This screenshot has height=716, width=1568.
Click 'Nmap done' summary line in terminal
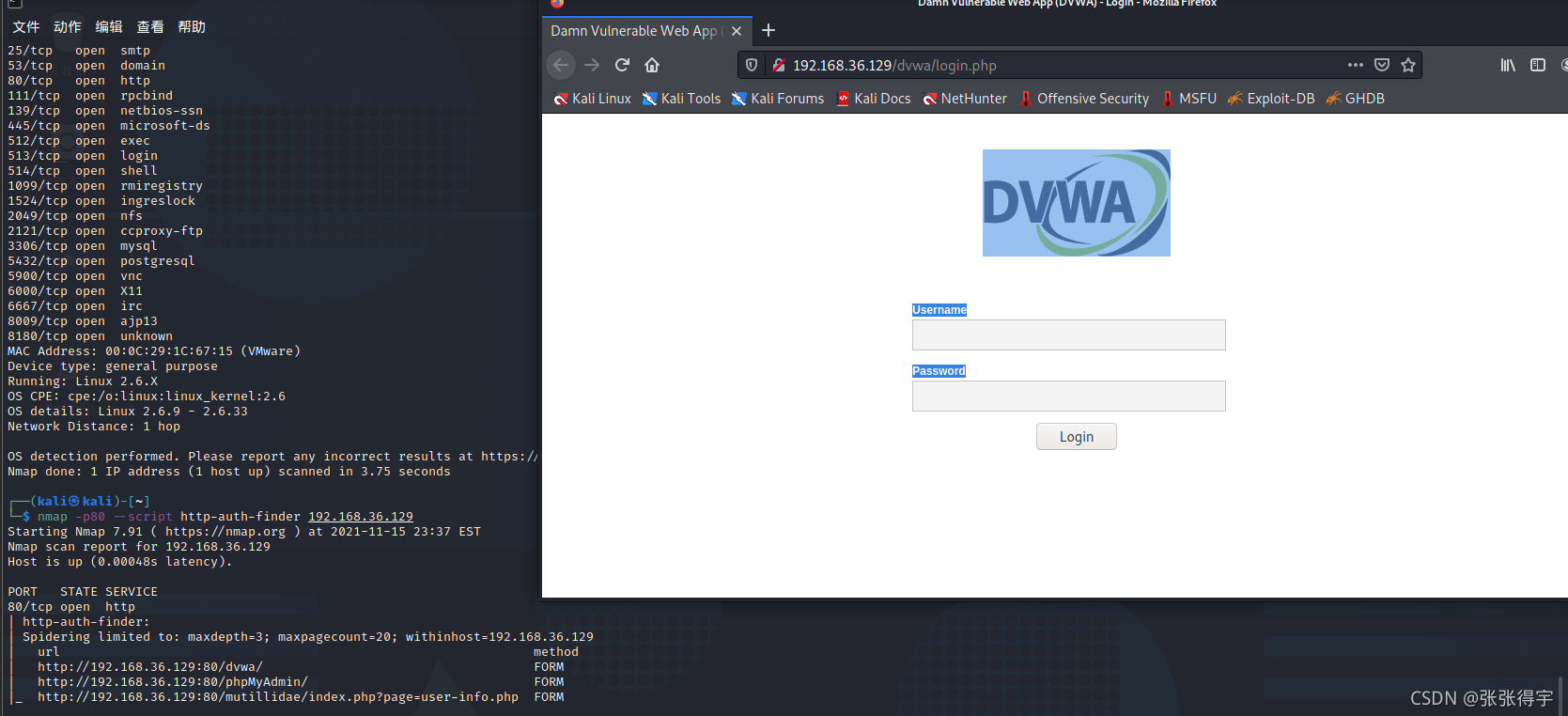click(229, 472)
